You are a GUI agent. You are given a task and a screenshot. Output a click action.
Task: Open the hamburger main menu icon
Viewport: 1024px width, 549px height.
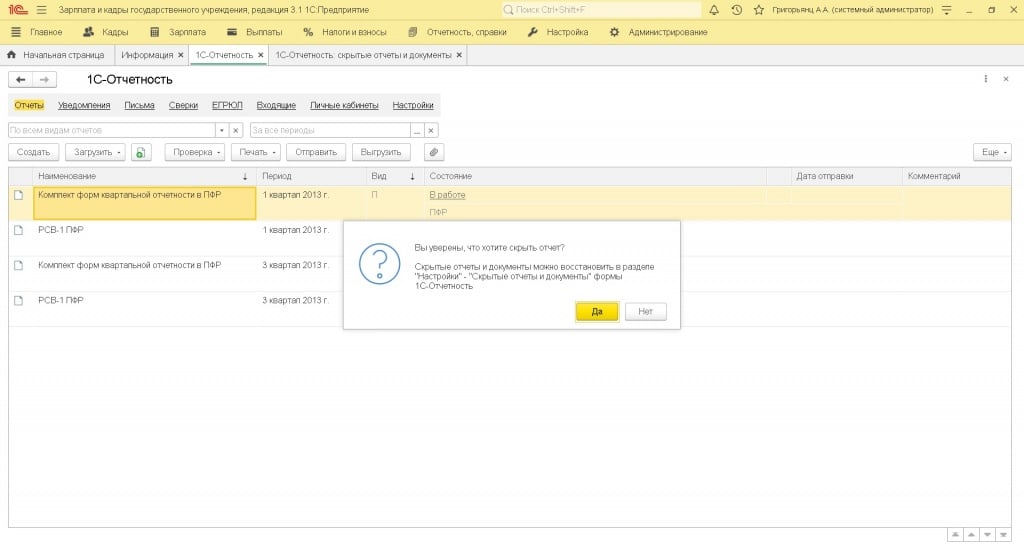41,10
